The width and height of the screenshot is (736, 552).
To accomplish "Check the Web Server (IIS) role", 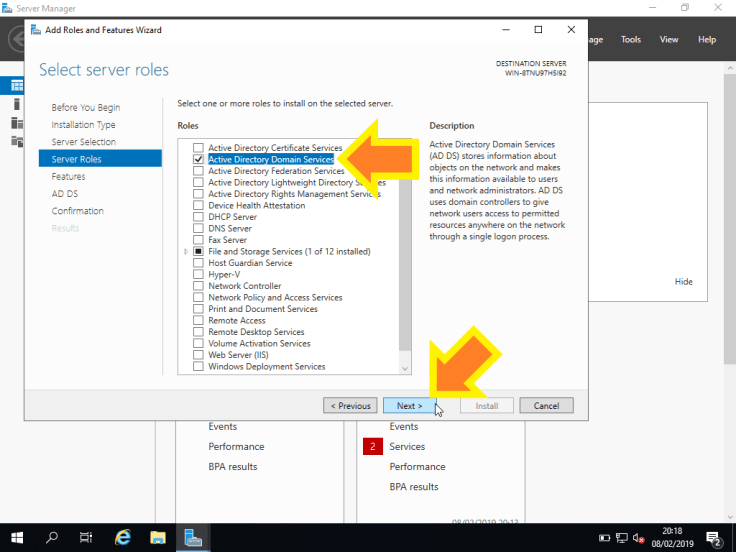I will [x=198, y=355].
